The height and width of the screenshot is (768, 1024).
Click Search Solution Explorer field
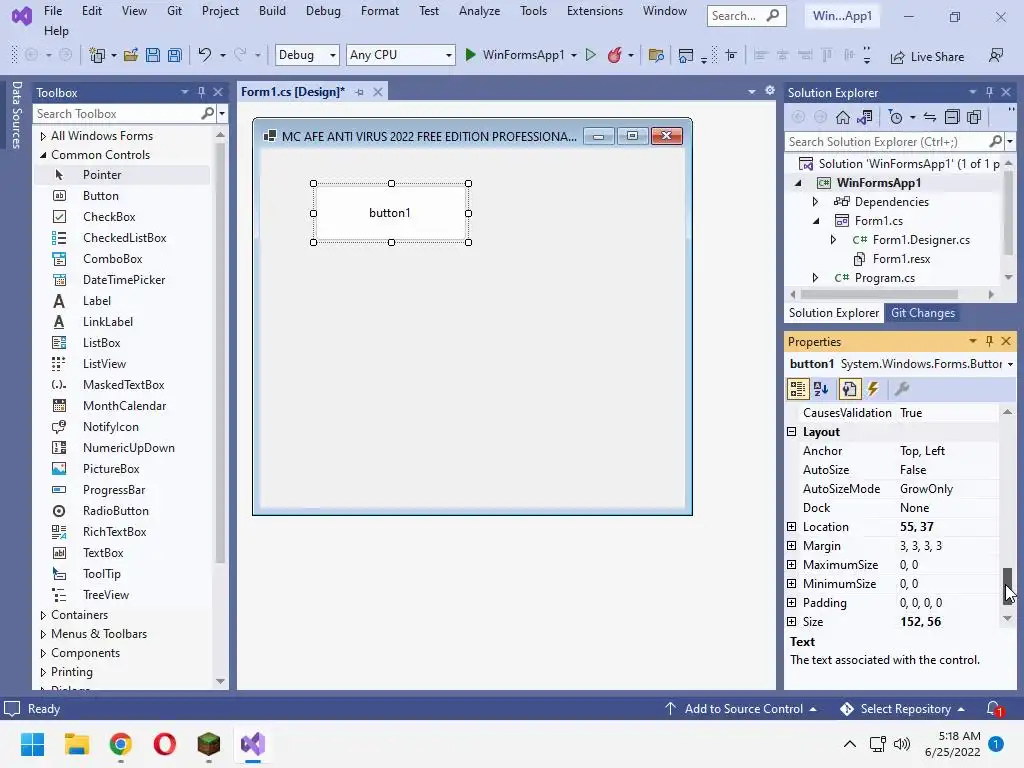pos(887,142)
